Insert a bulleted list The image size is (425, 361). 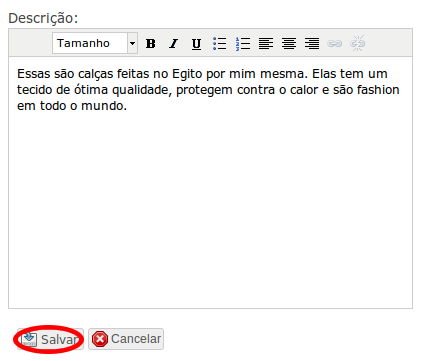[x=219, y=43]
